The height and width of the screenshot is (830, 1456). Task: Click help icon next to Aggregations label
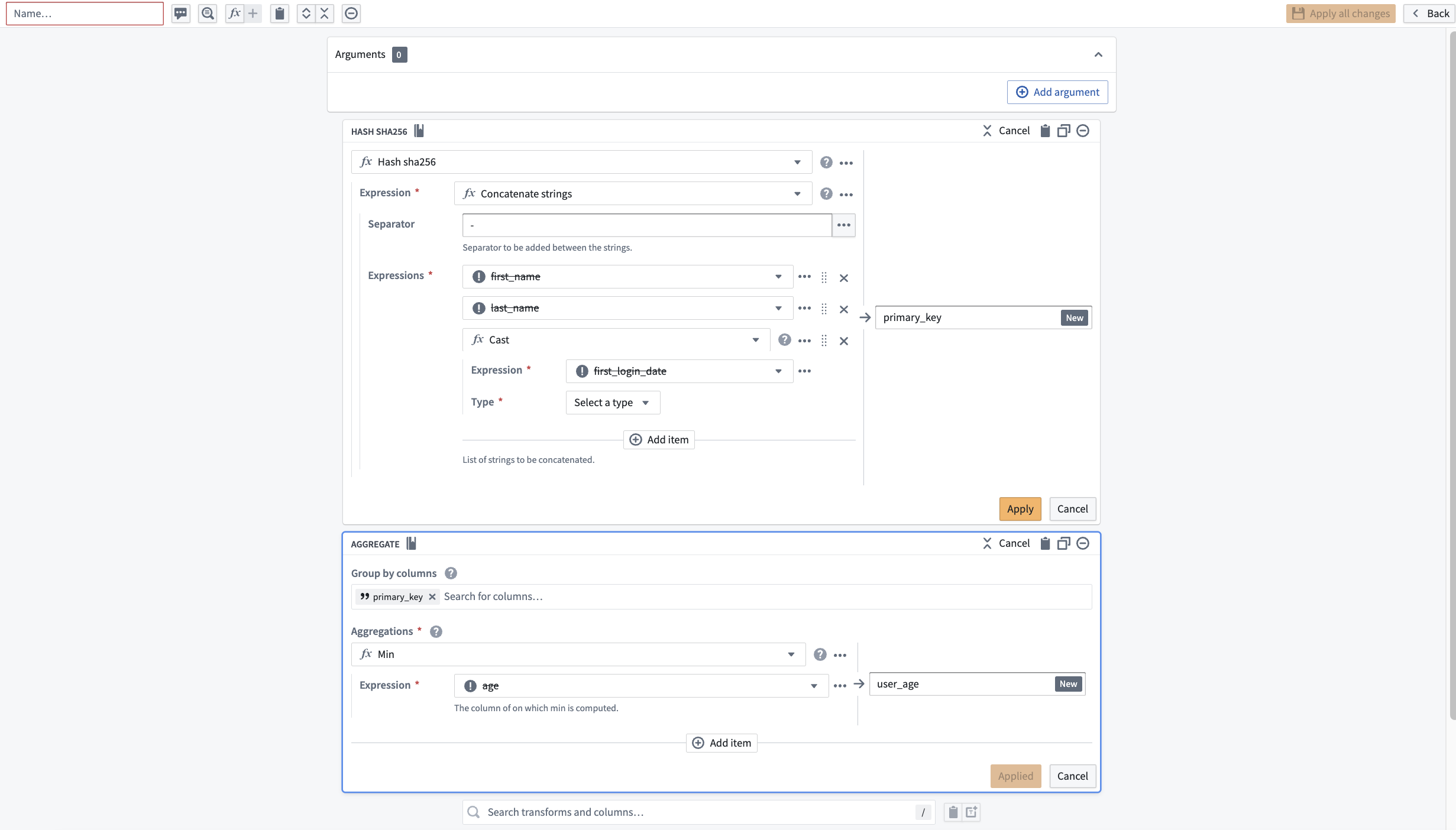coord(436,631)
